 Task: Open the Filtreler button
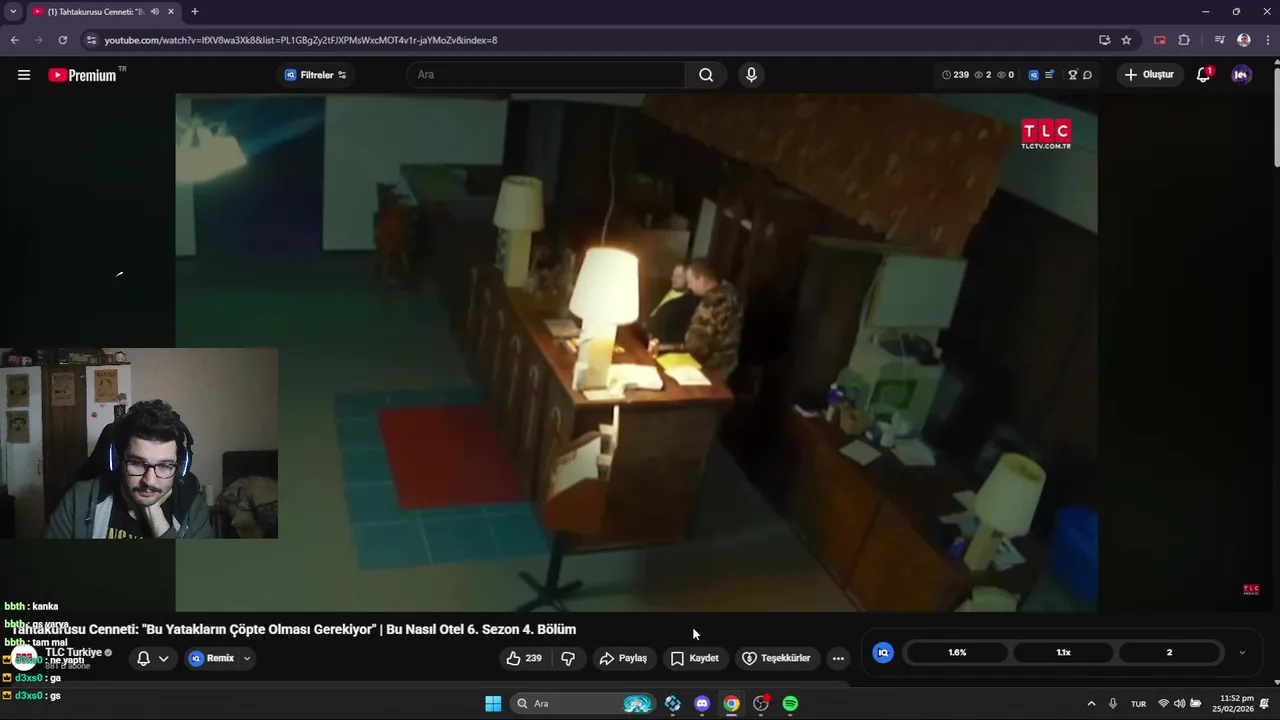[316, 75]
